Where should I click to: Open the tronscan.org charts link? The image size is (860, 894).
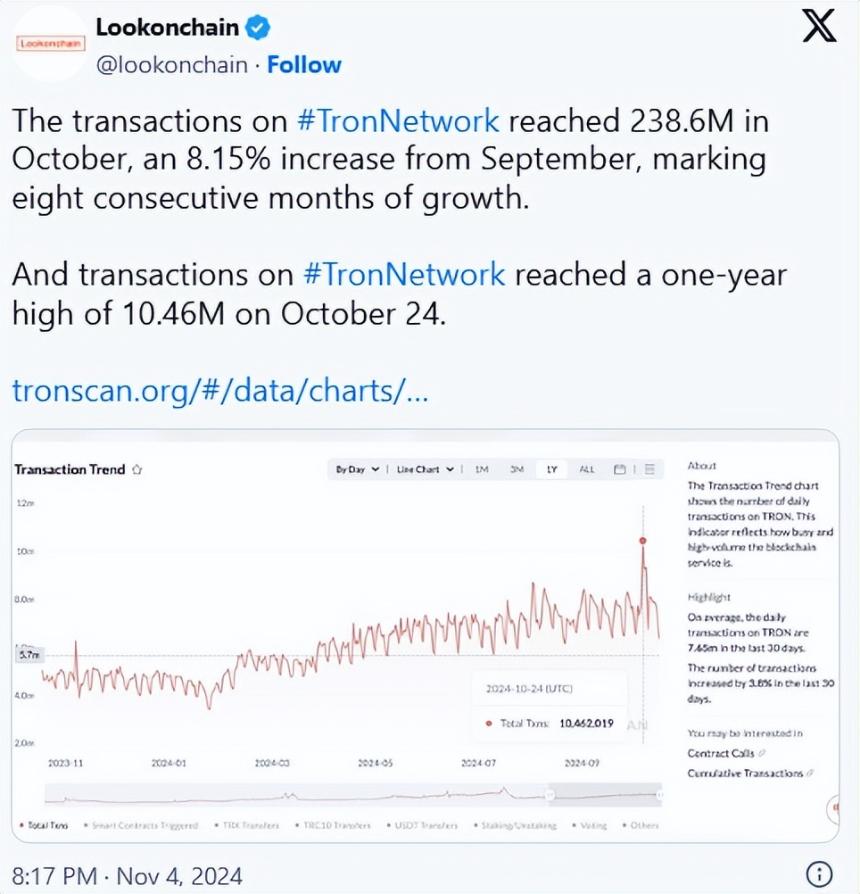[x=220, y=391]
